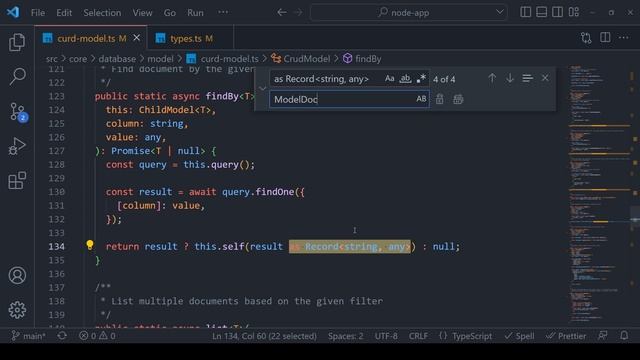
Task: Click database in the breadcrumb
Action: [117, 59]
